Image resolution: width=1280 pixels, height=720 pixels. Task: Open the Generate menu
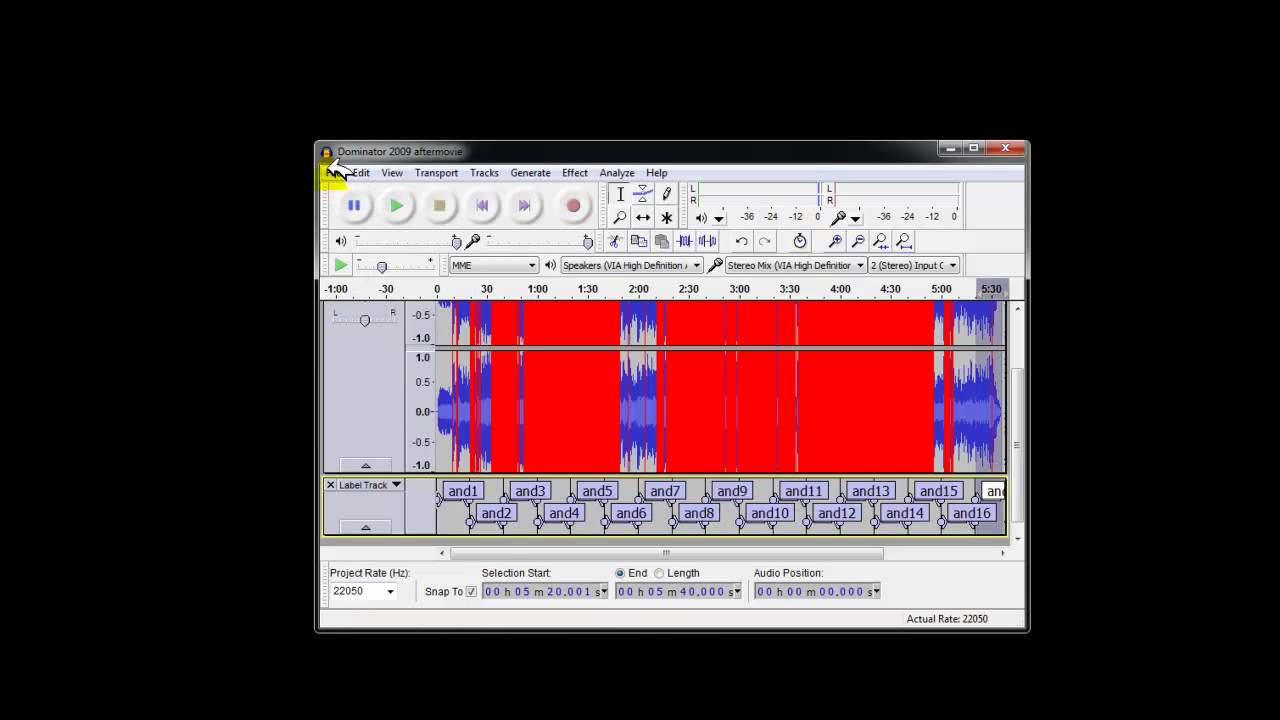click(x=530, y=173)
